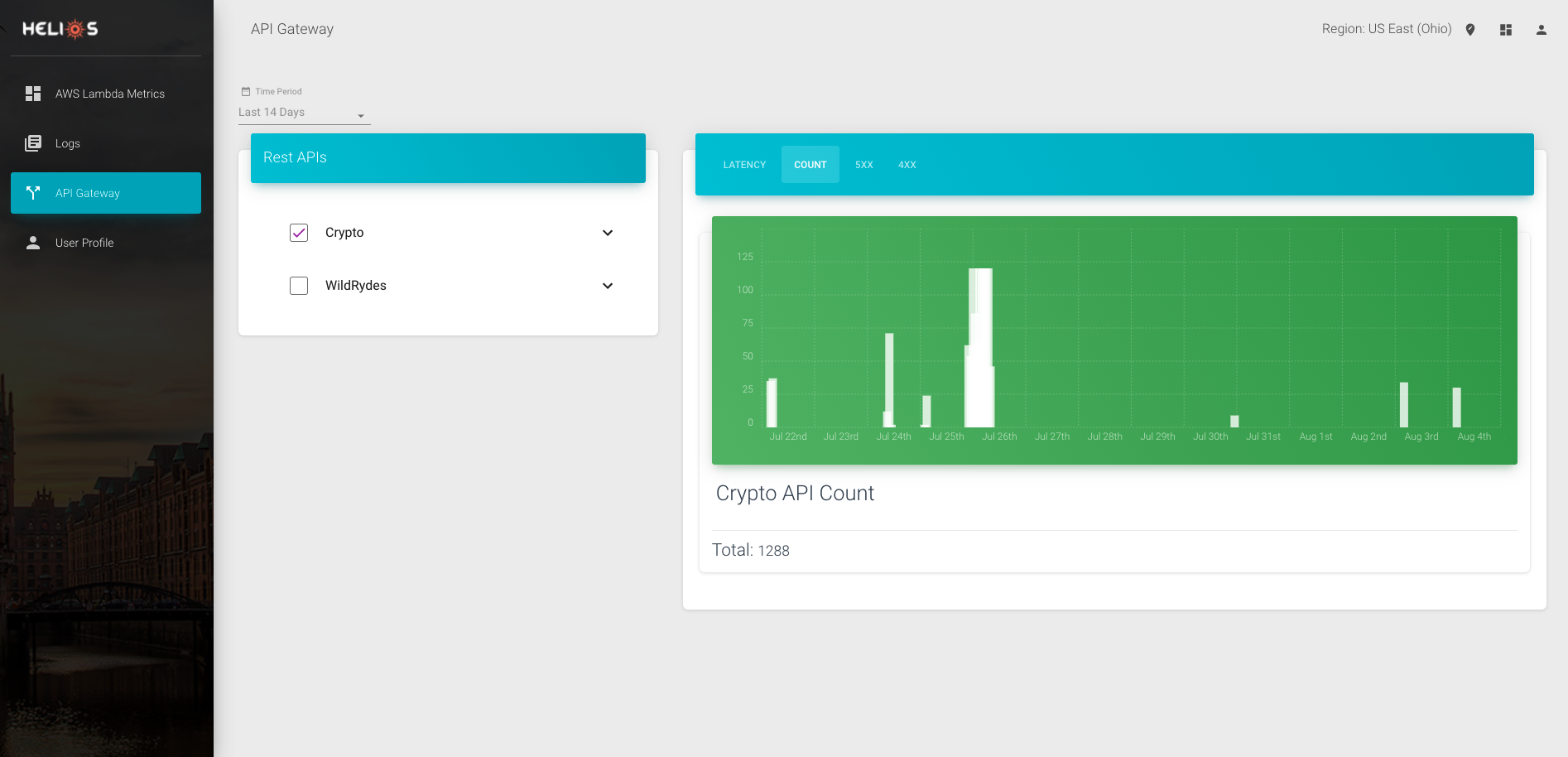Expand the WildRydes API chevron
Screen dimensions: 1568x757
tap(608, 286)
